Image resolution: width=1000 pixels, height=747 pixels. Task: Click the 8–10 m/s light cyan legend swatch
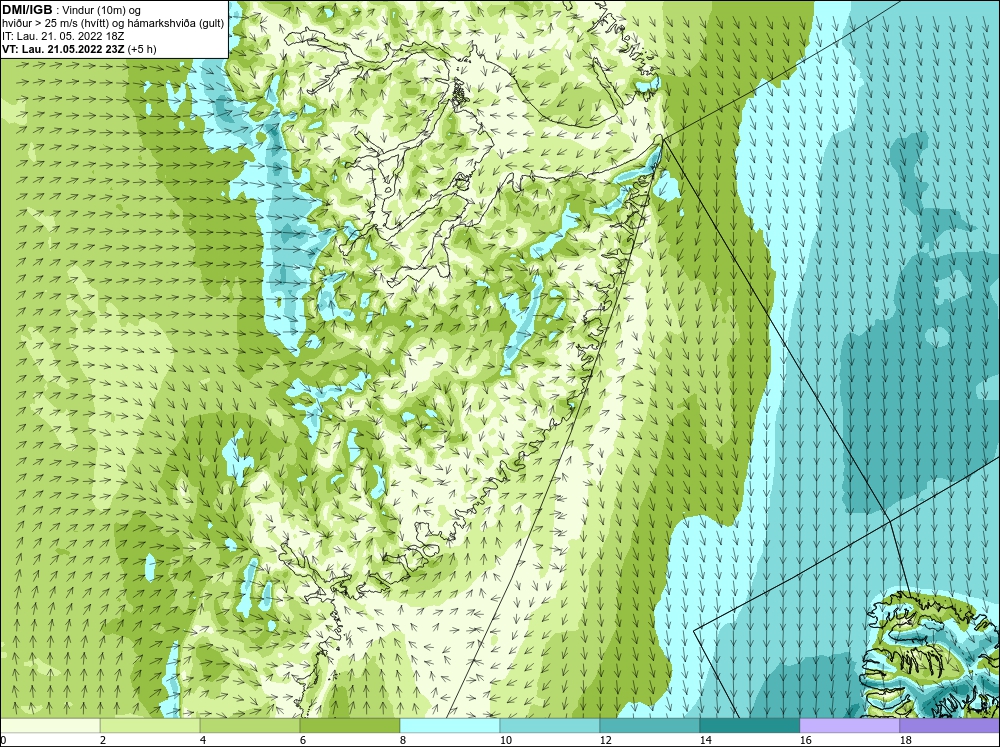tap(450, 726)
